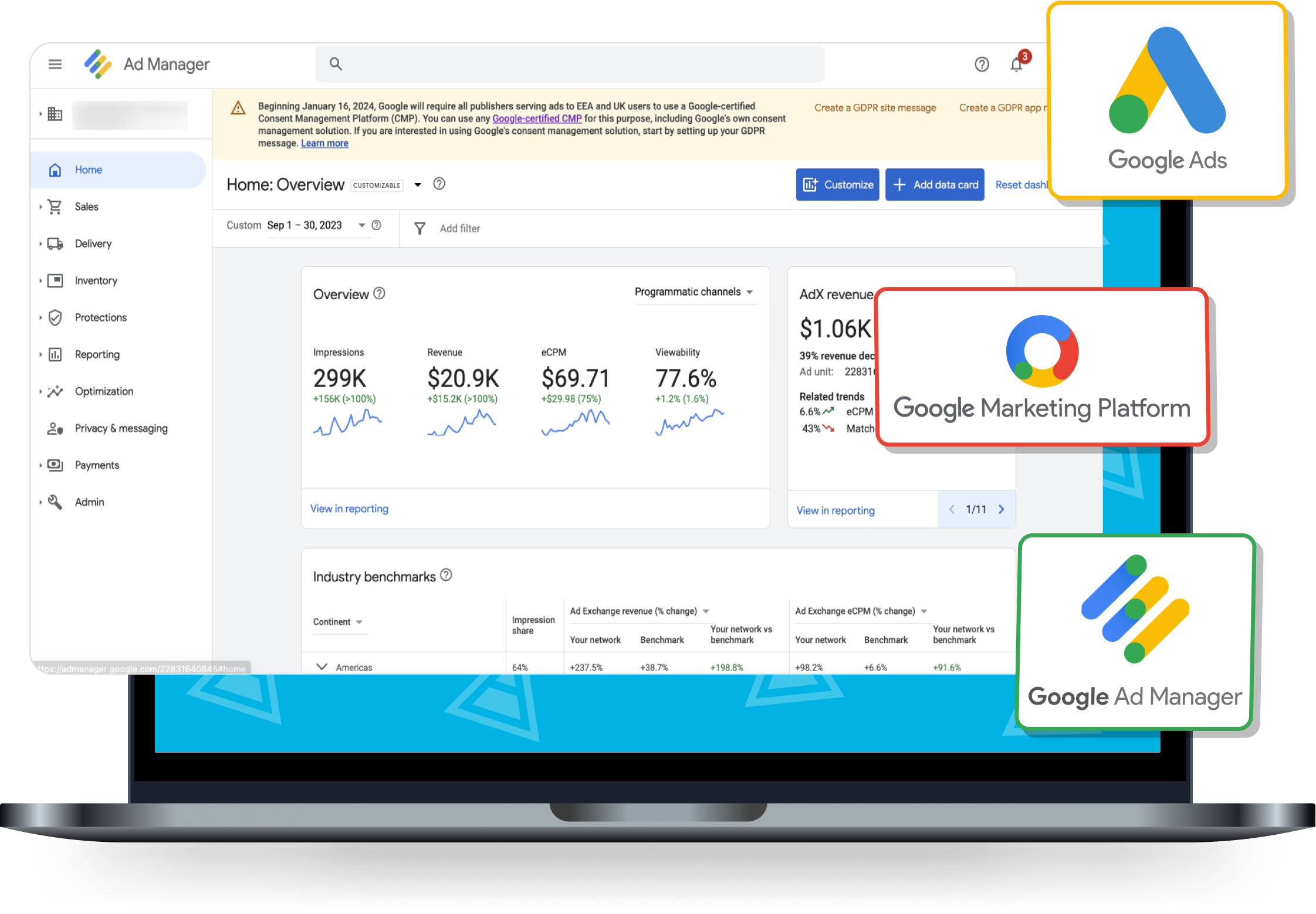Open the Home: Overview dashboard dropdown arrow

click(x=418, y=185)
